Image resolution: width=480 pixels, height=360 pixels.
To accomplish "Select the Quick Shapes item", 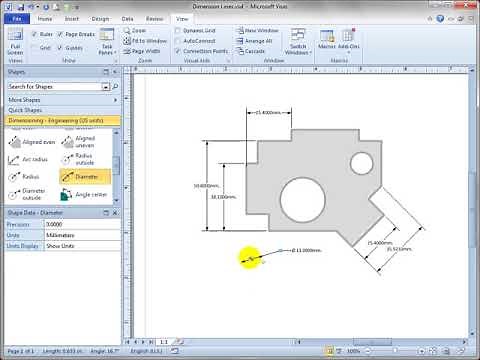I will click(x=63, y=110).
